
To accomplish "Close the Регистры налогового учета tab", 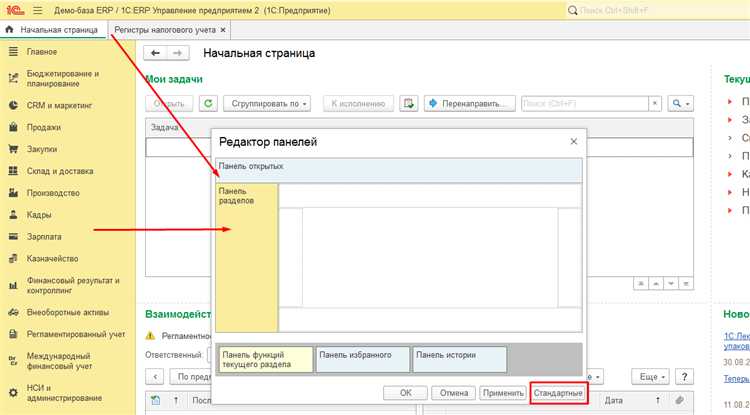I will 223,30.
